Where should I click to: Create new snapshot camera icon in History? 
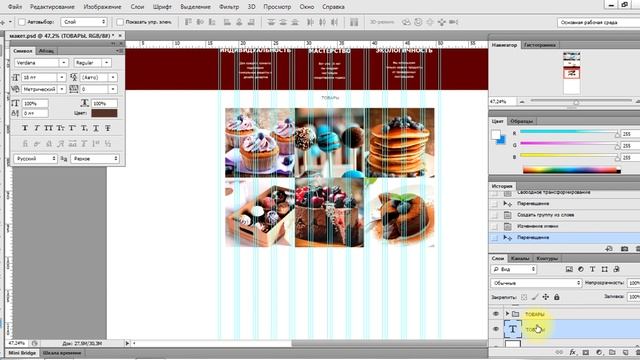[x=624, y=248]
